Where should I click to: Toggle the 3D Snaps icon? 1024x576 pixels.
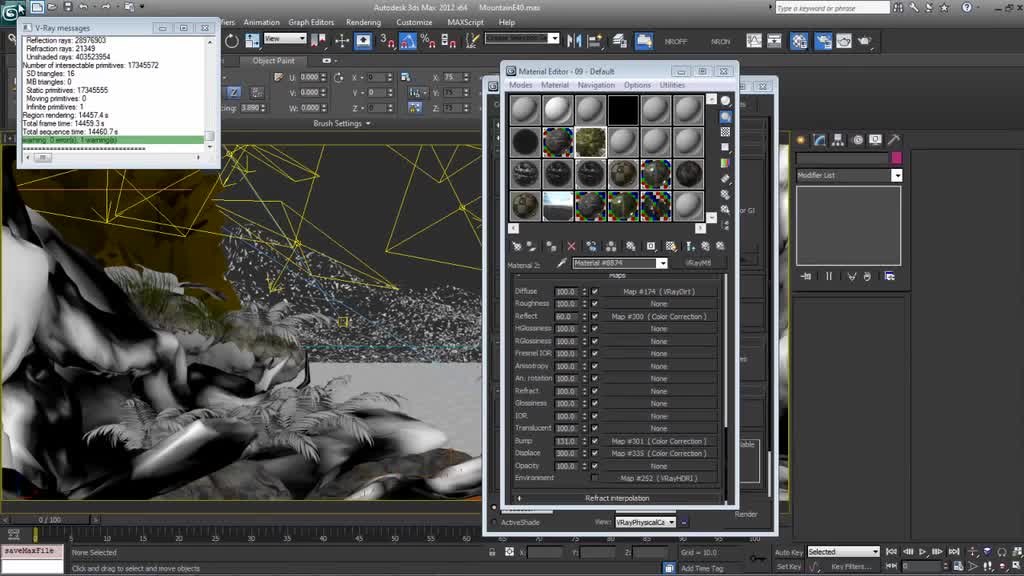(387, 41)
